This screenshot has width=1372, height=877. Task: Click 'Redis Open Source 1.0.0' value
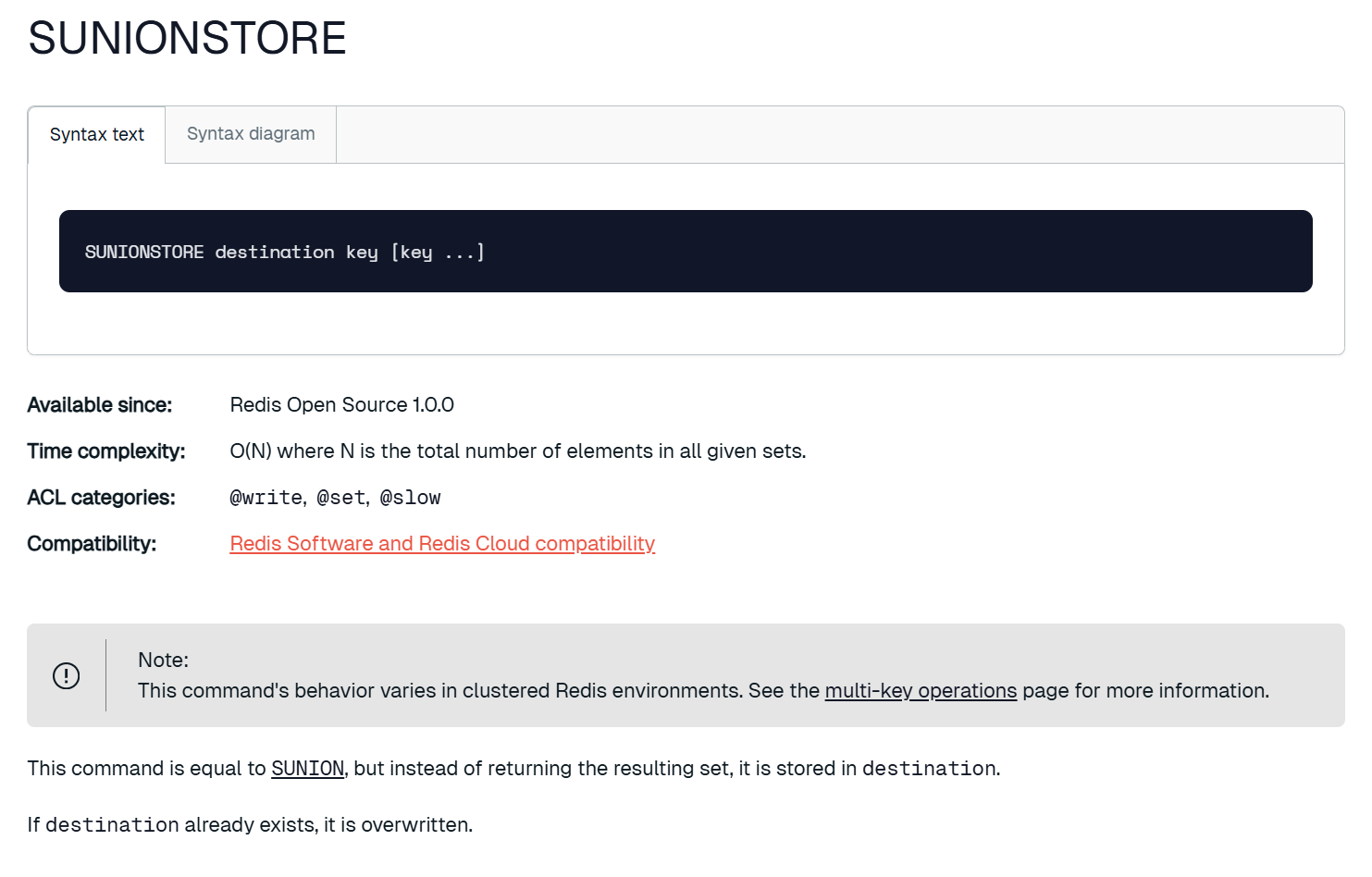(342, 405)
